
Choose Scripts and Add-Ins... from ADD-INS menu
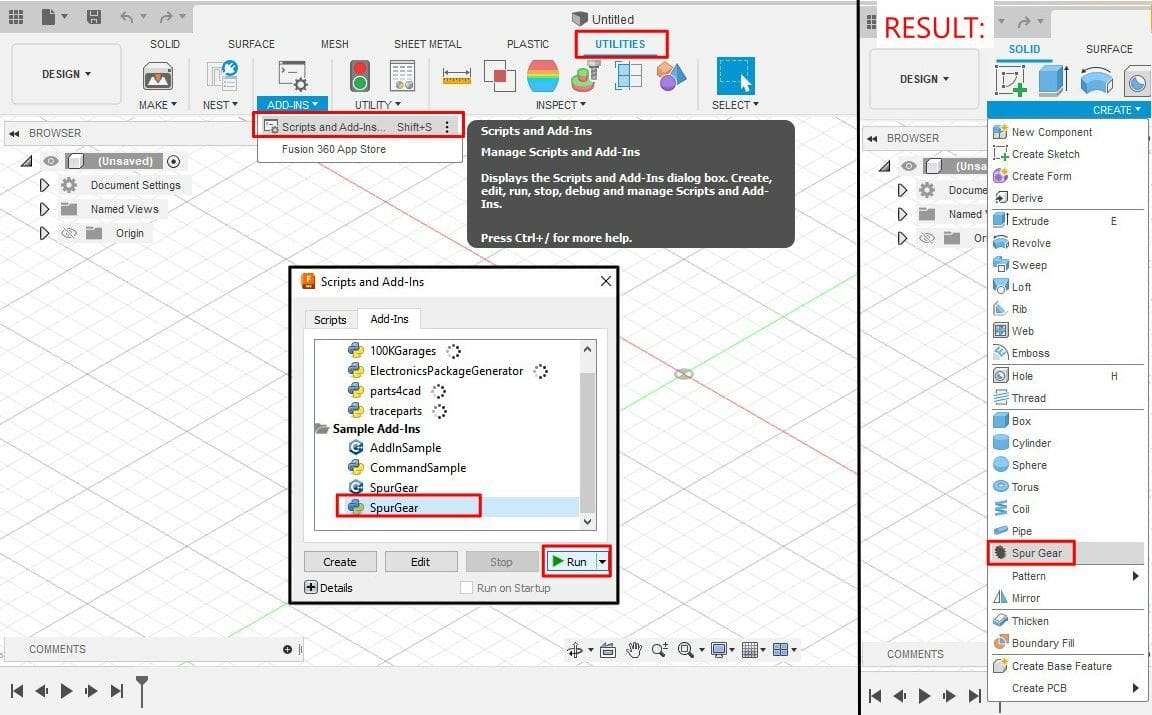(x=359, y=127)
